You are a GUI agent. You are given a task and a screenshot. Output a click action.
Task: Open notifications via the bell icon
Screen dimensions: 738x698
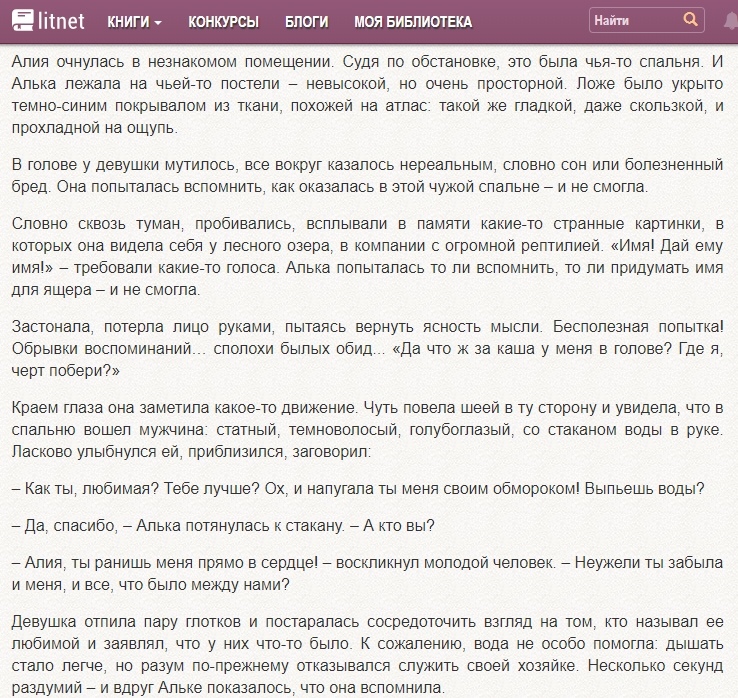[x=727, y=21]
